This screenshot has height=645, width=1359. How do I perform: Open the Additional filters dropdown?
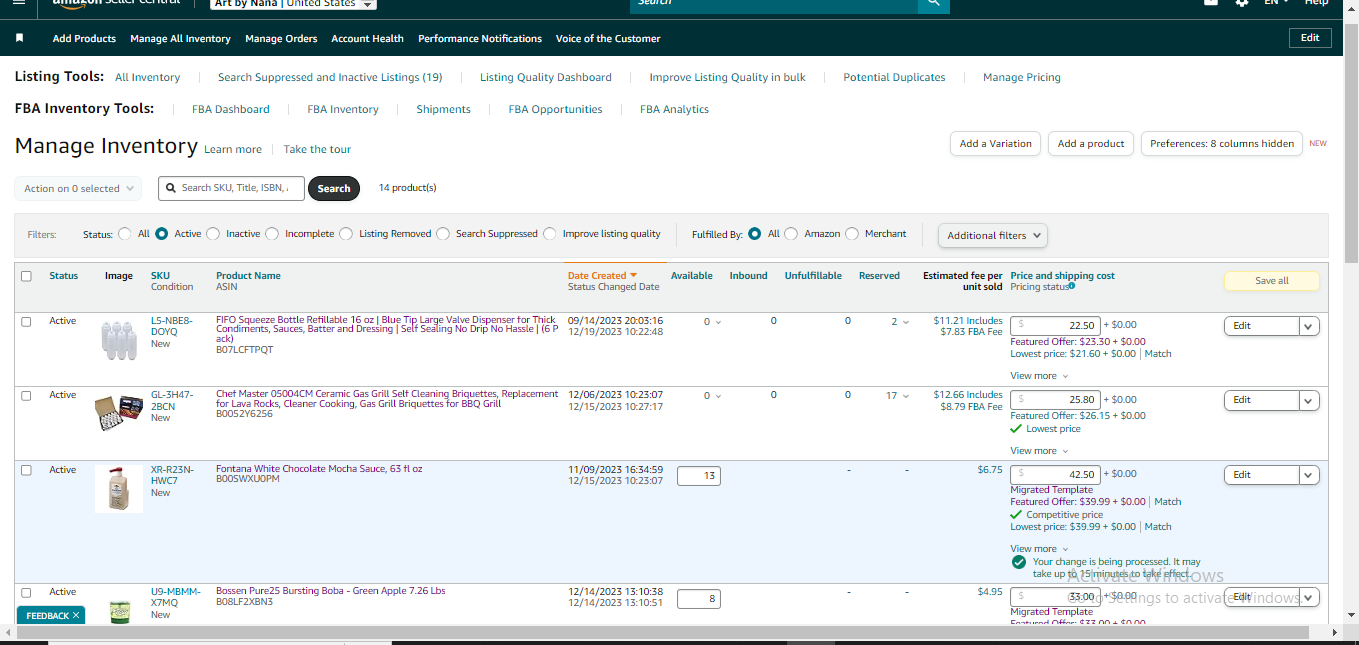pyautogui.click(x=993, y=236)
